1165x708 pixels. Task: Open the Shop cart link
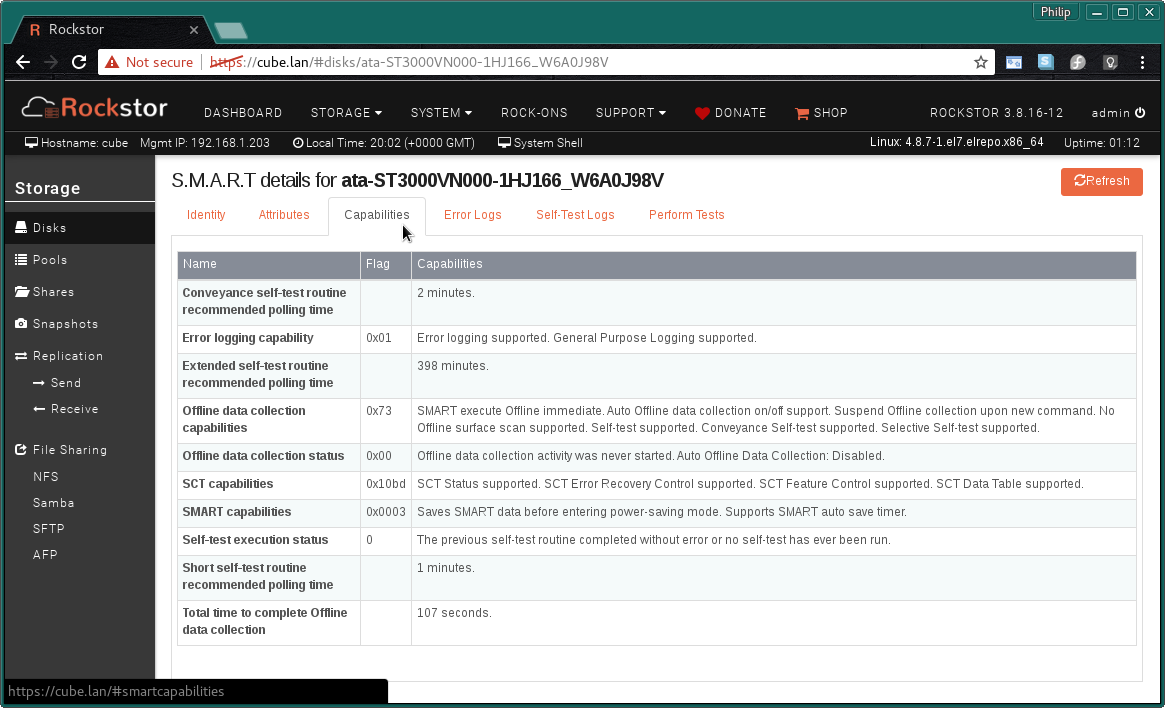821,113
